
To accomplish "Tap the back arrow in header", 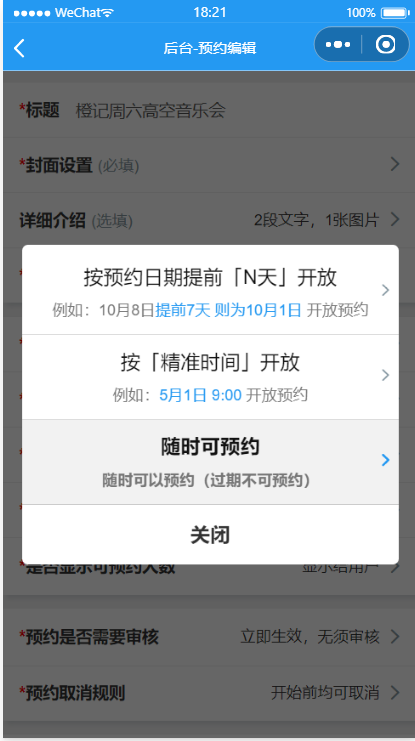I will pos(19,48).
